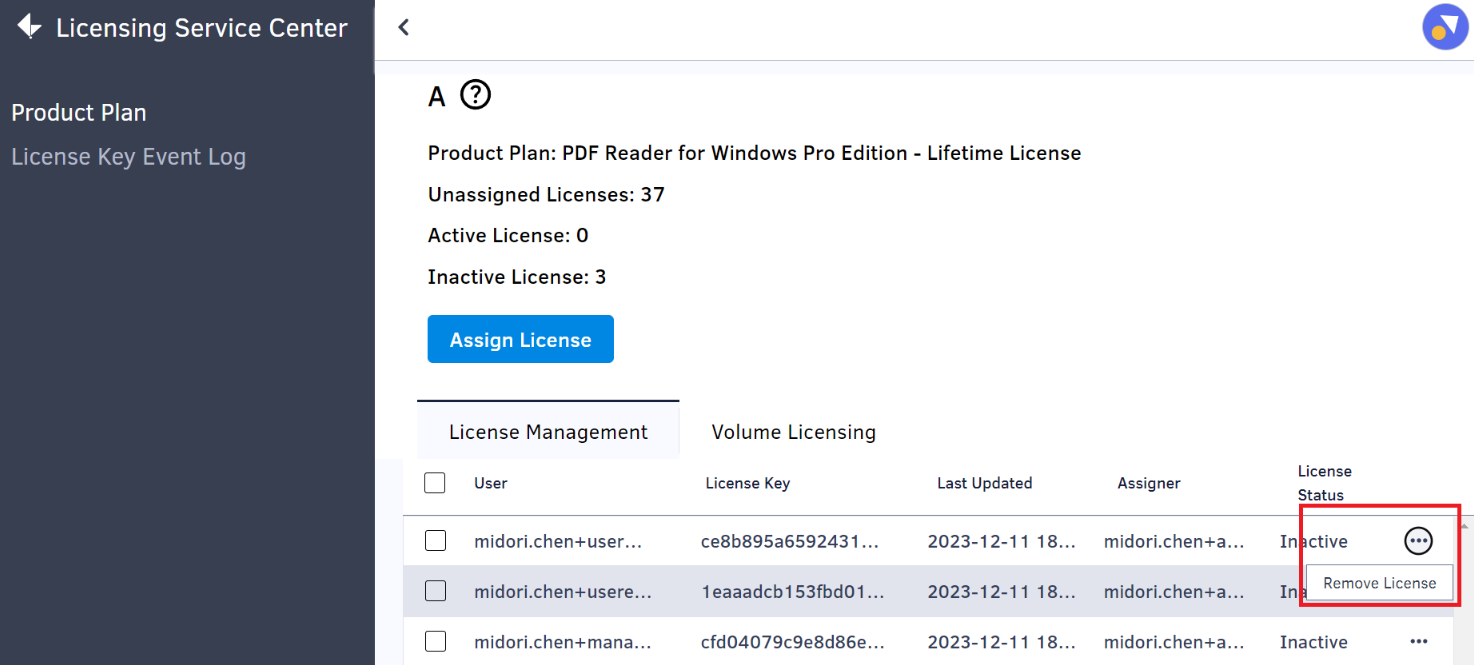Viewport: 1474px width, 665px height.
Task: Click license key cfd04079c9e8d86e…
Action: 792,642
